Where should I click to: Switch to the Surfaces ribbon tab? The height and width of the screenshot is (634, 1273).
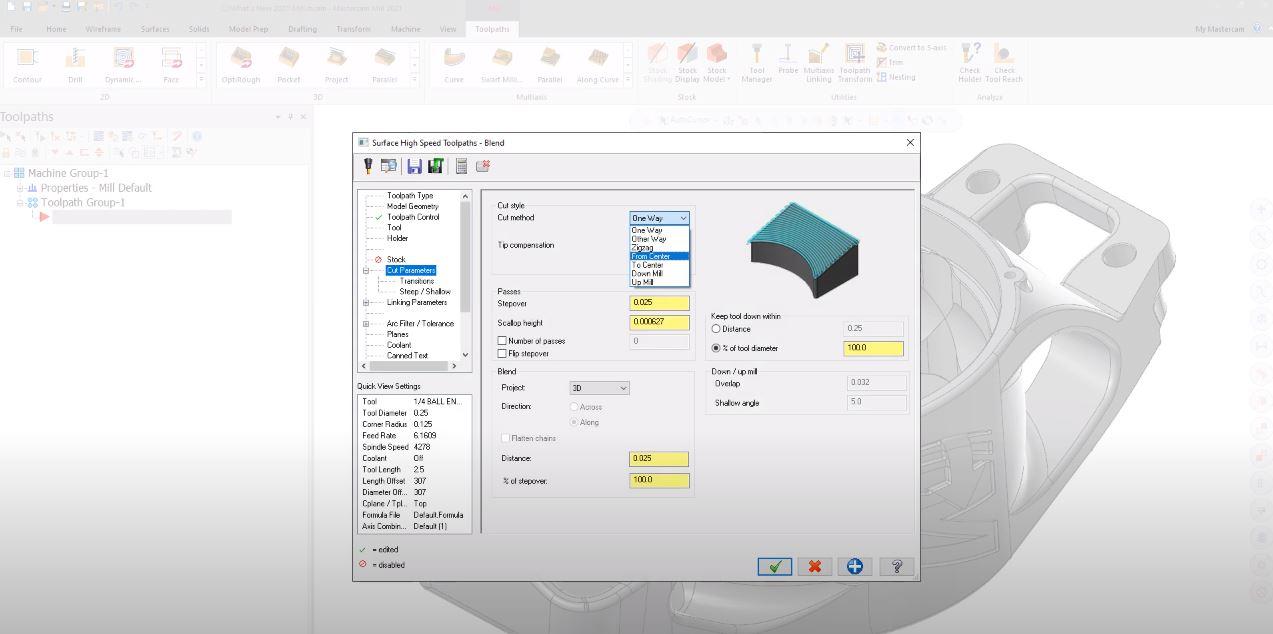(x=155, y=29)
